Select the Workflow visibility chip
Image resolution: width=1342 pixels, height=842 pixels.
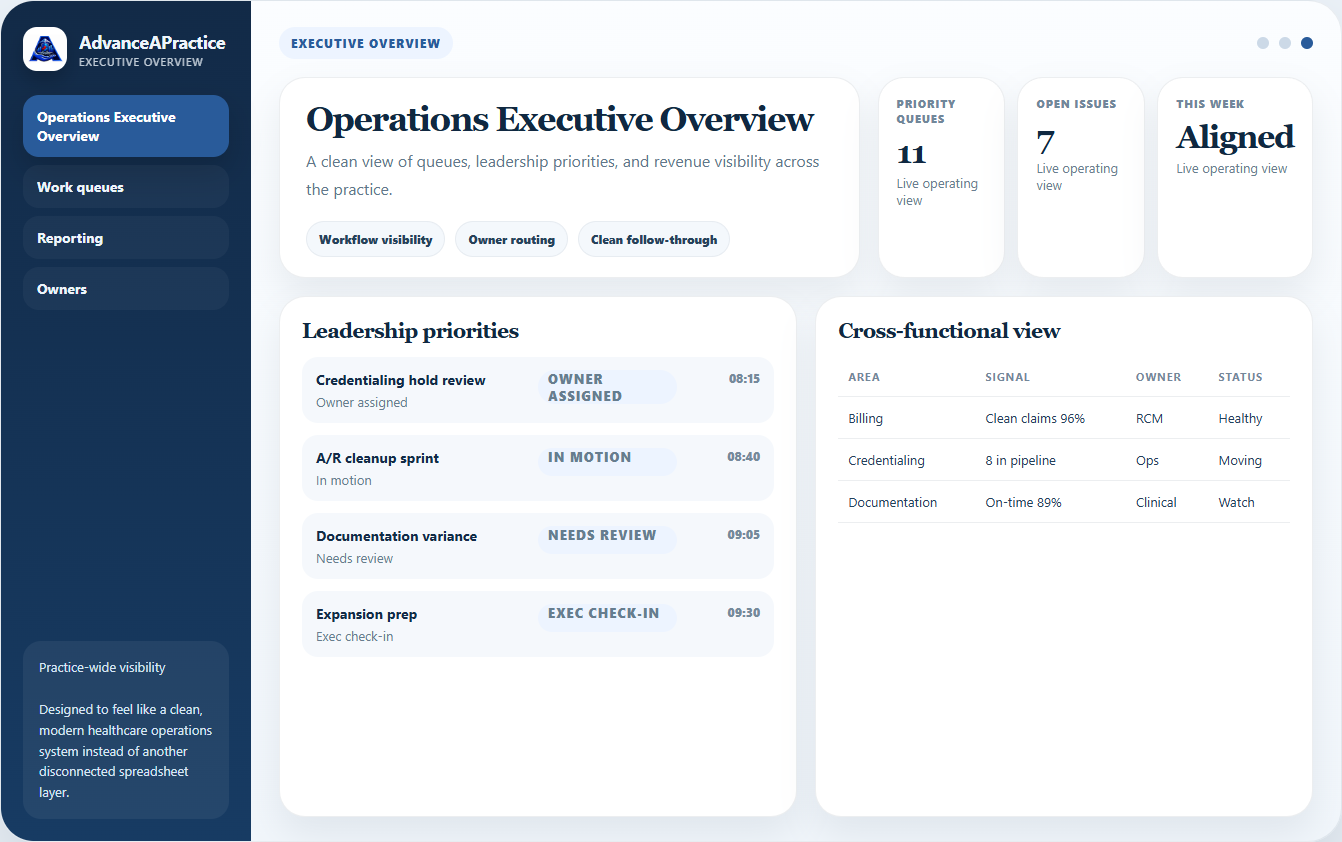click(x=375, y=239)
